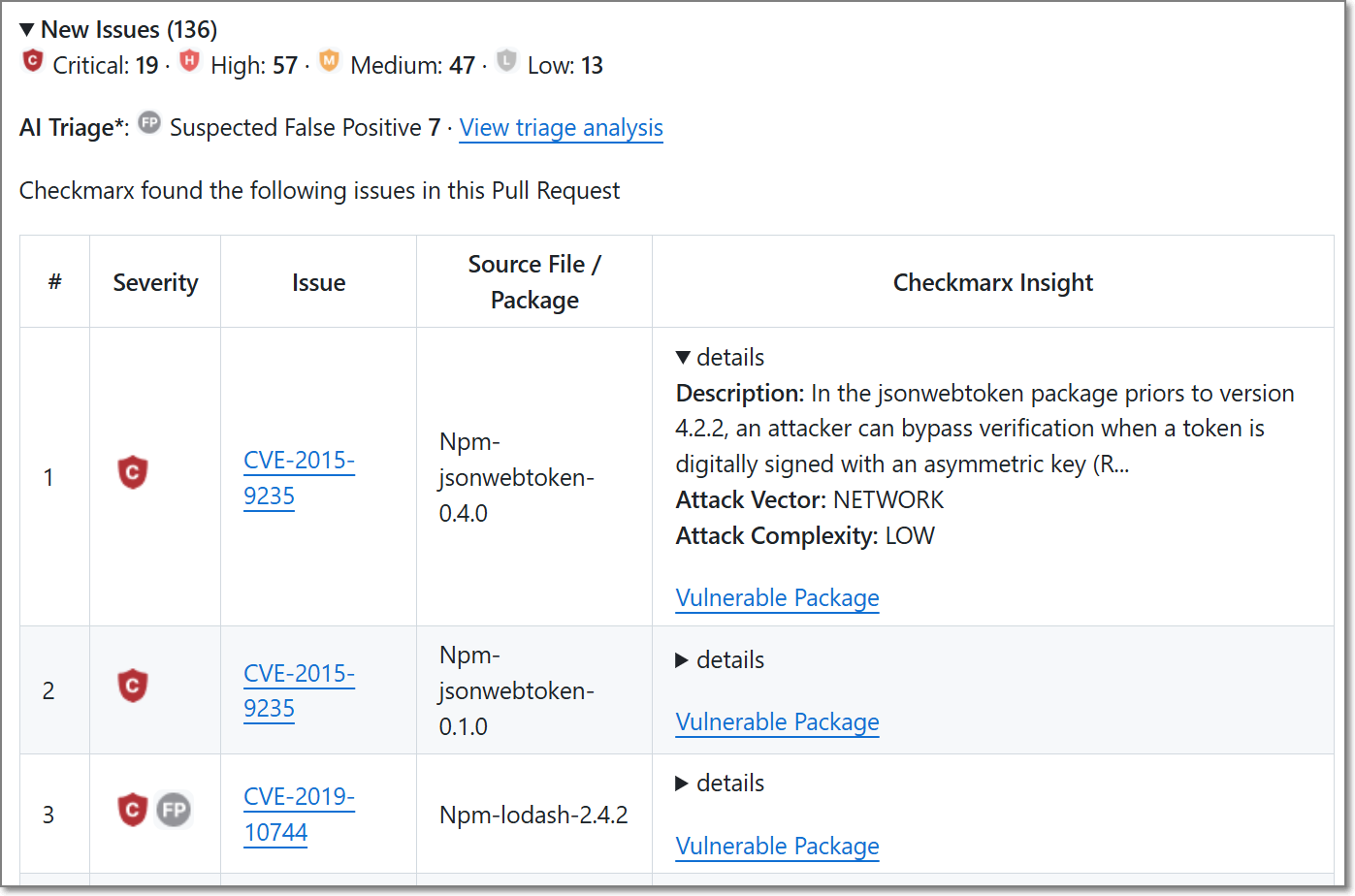Click the critical shield icon in row 1
This screenshot has height=896, width=1355.
[x=133, y=472]
